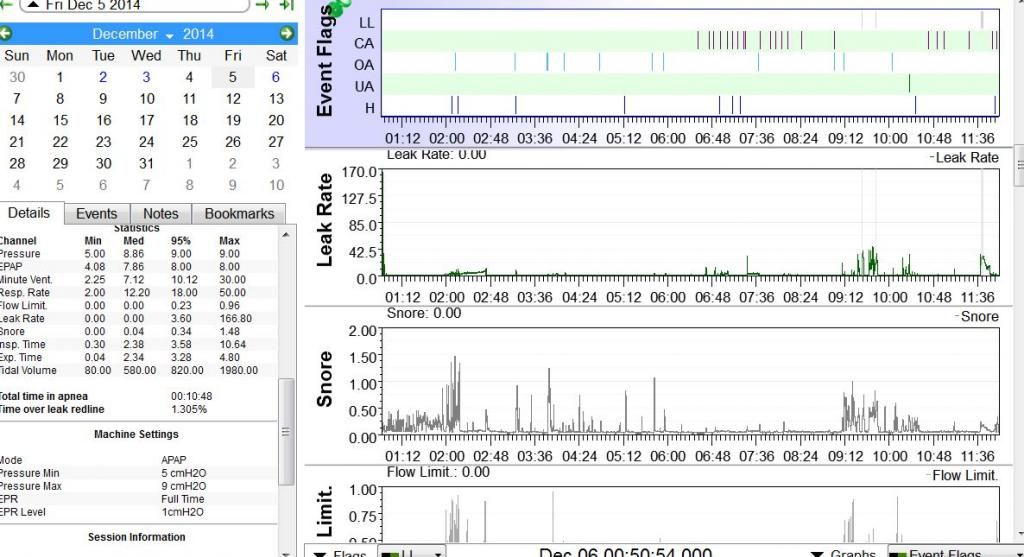Click the Event Flags graph vertical title
This screenshot has height=557, width=1024.
[x=325, y=61]
